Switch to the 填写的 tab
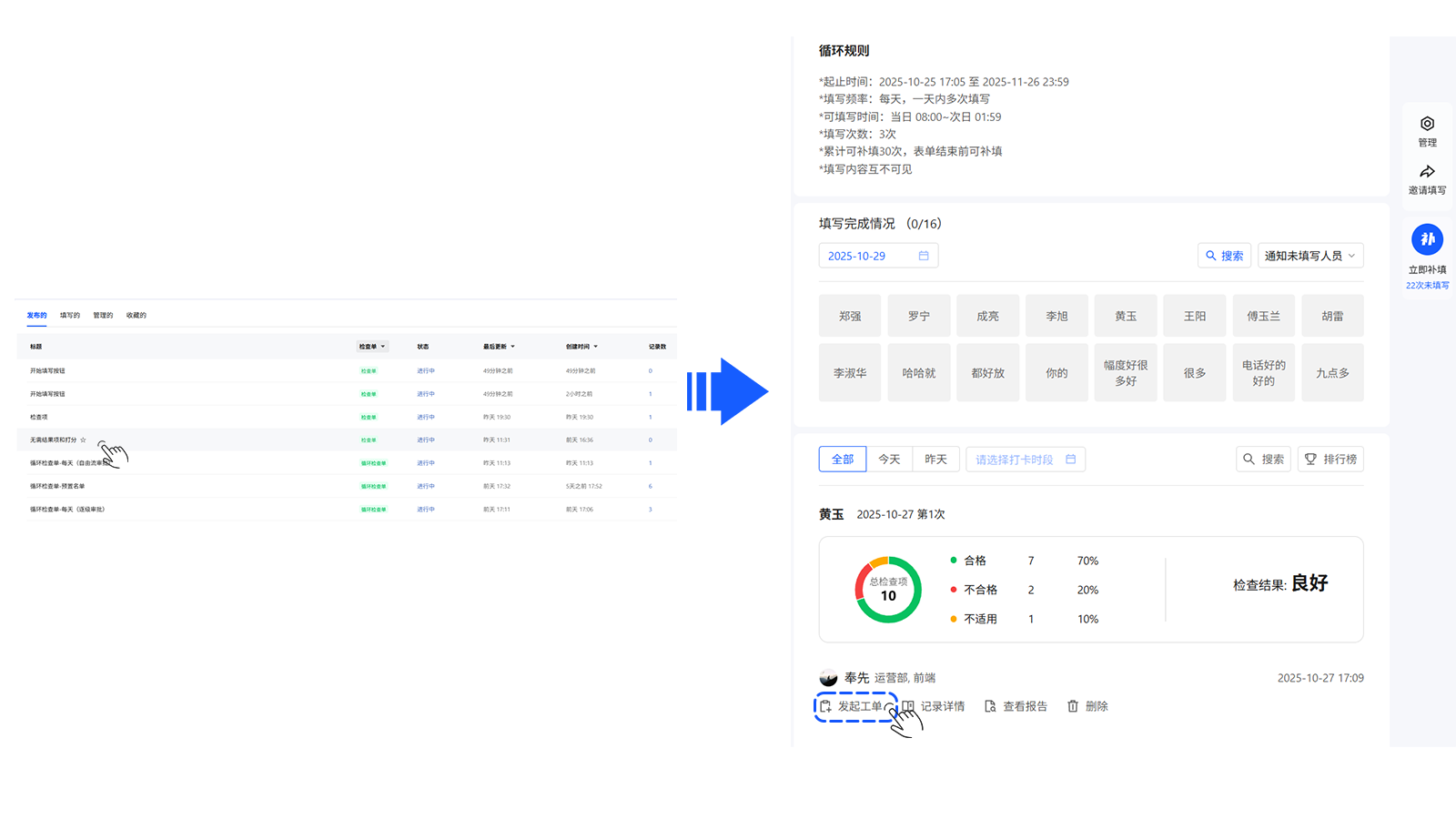Image resolution: width=1456 pixels, height=819 pixels. pyautogui.click(x=69, y=315)
